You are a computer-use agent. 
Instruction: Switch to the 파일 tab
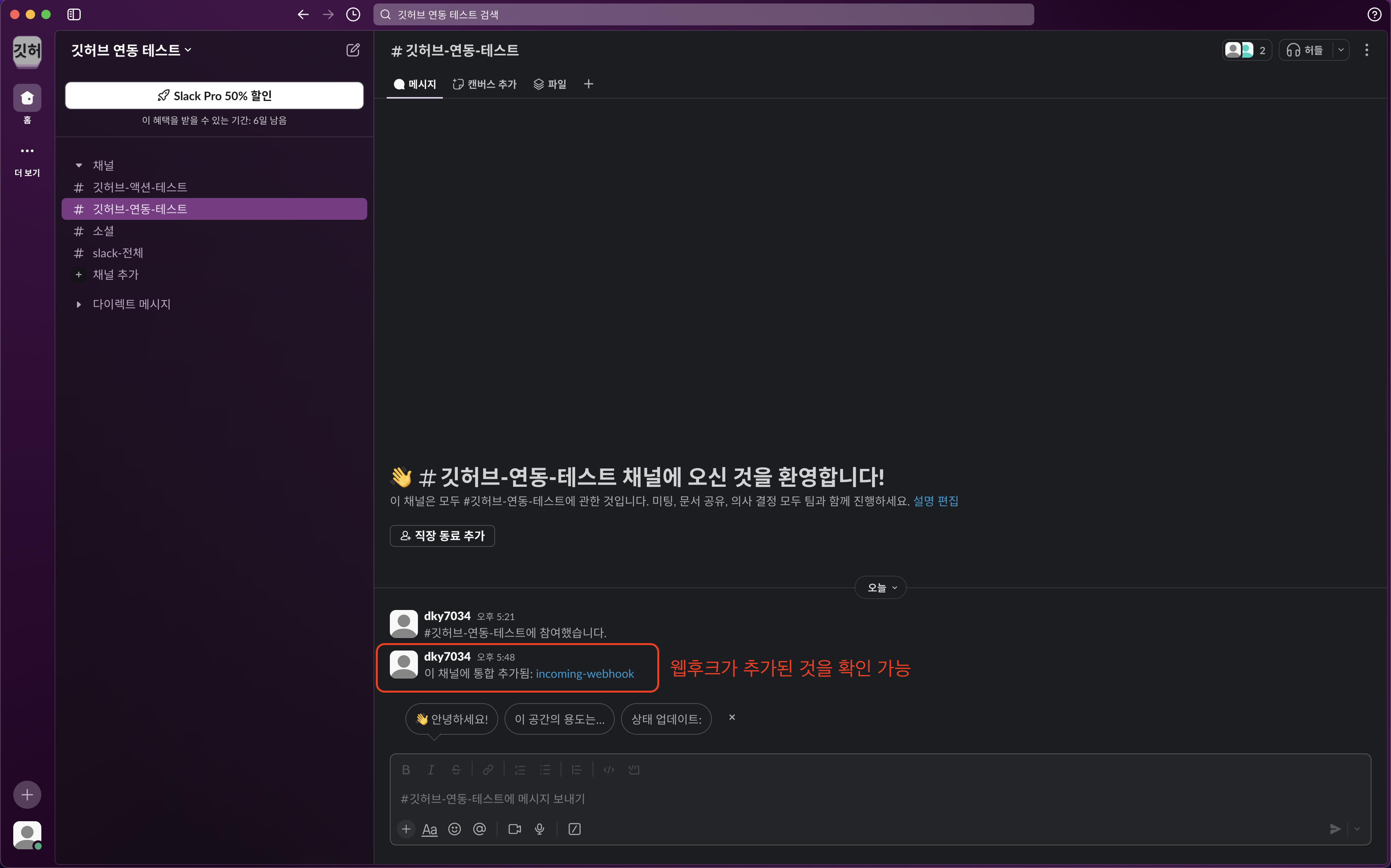pyautogui.click(x=549, y=85)
